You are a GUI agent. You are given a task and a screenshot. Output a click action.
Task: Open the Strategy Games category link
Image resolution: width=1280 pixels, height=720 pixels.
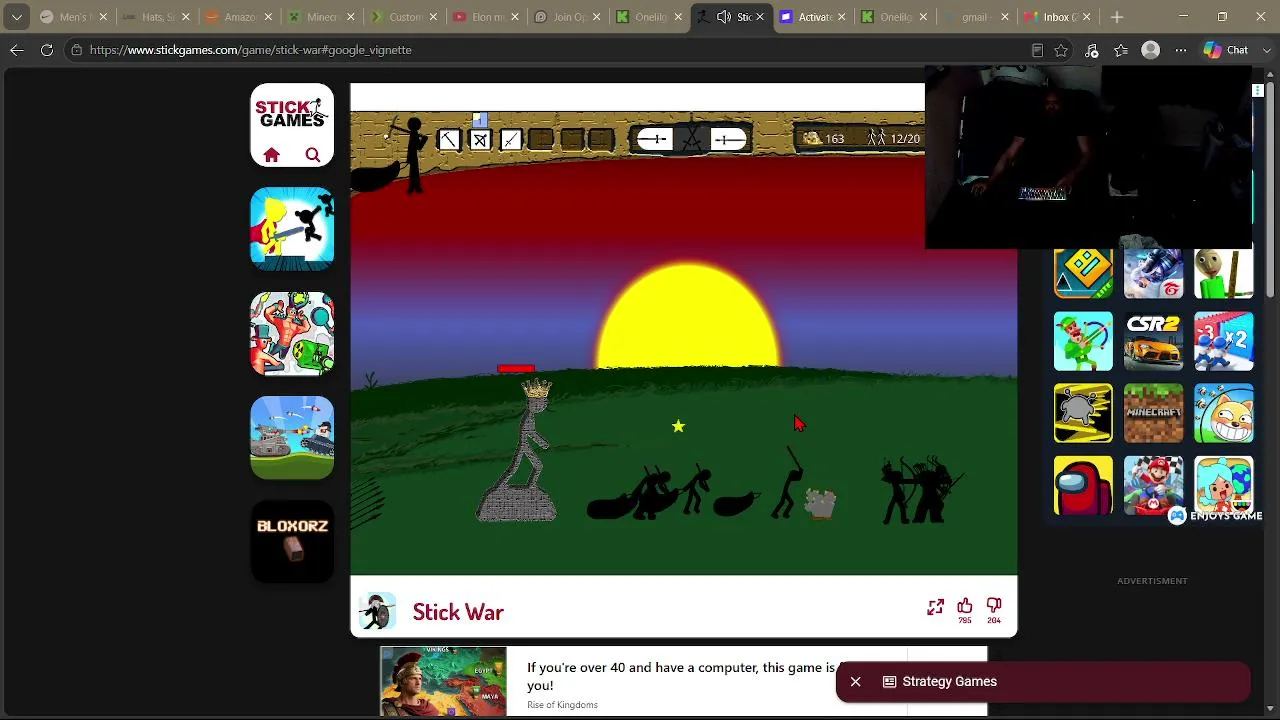tap(940, 682)
